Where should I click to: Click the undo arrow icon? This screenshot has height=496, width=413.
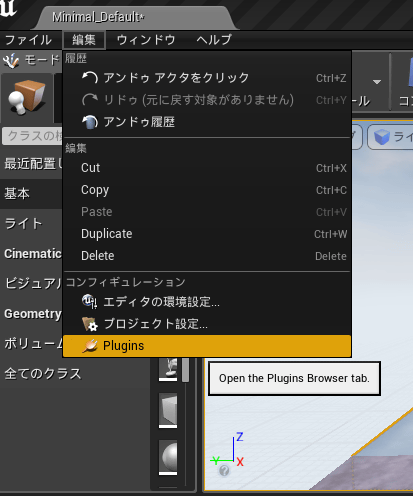[x=90, y=78]
